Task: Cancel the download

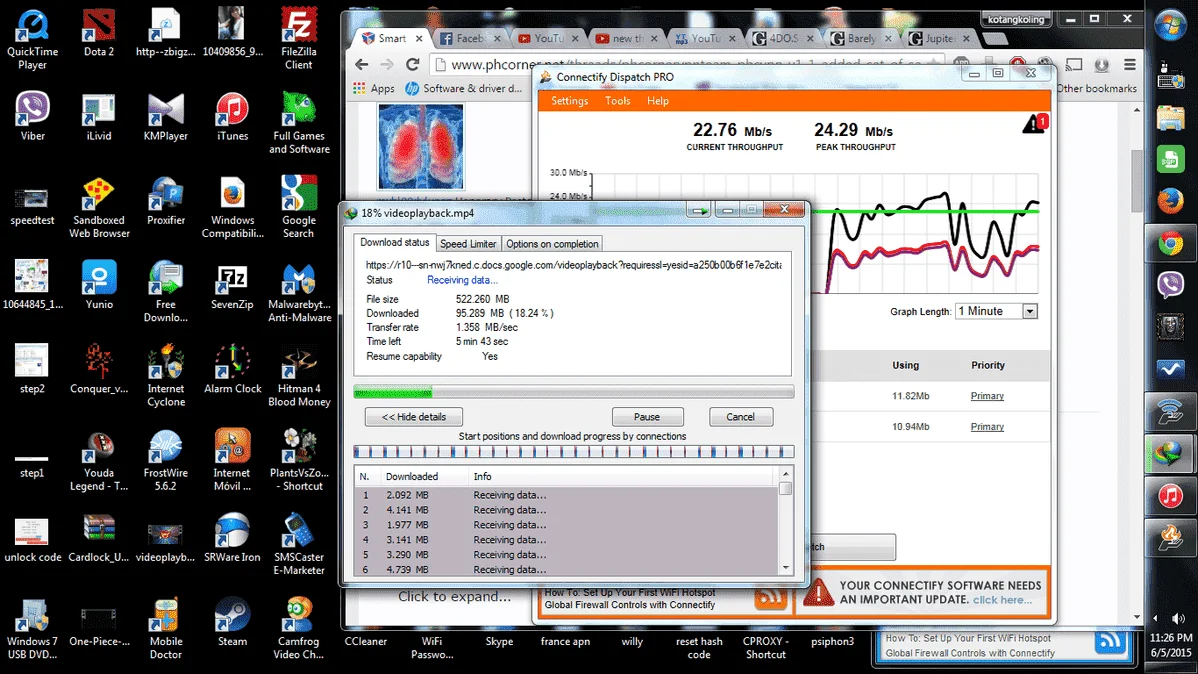Action: coord(740,416)
